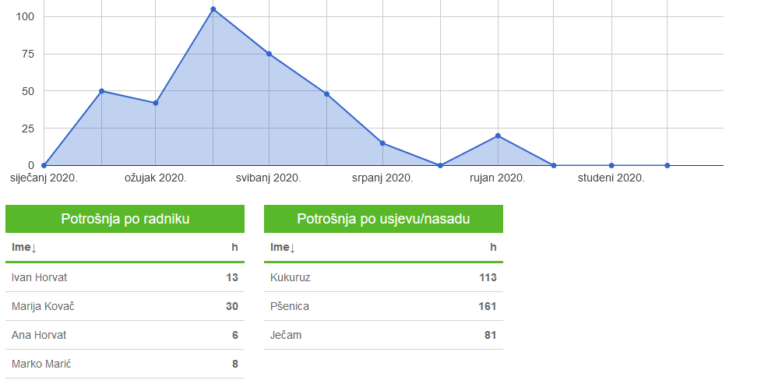Click the chart peak point above 100
This screenshot has height=384, width=768.
click(213, 9)
